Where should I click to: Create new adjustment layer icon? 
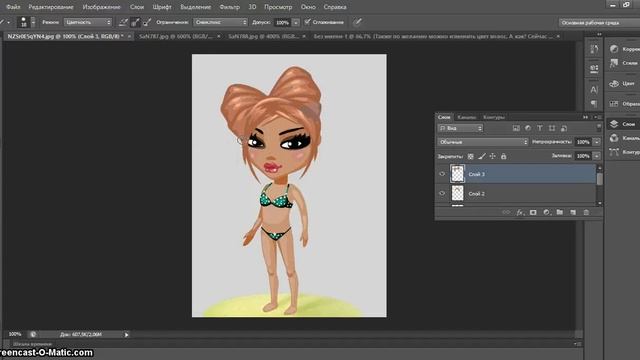[x=547, y=212]
